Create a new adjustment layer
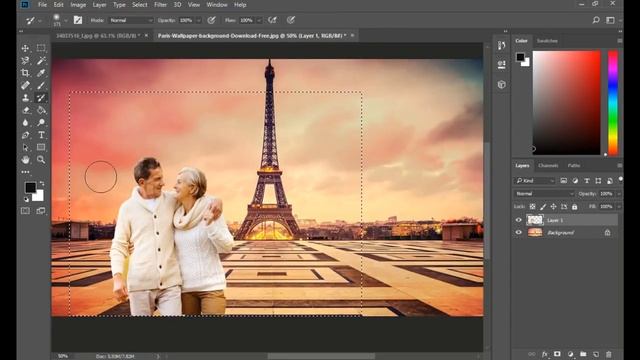 click(570, 354)
